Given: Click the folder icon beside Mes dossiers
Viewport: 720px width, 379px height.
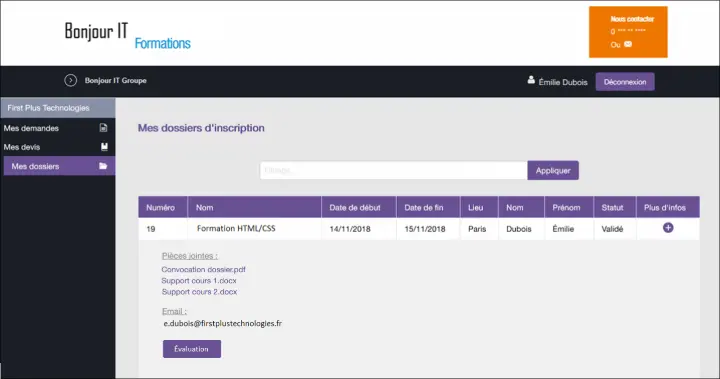Looking at the screenshot, I should click(103, 166).
